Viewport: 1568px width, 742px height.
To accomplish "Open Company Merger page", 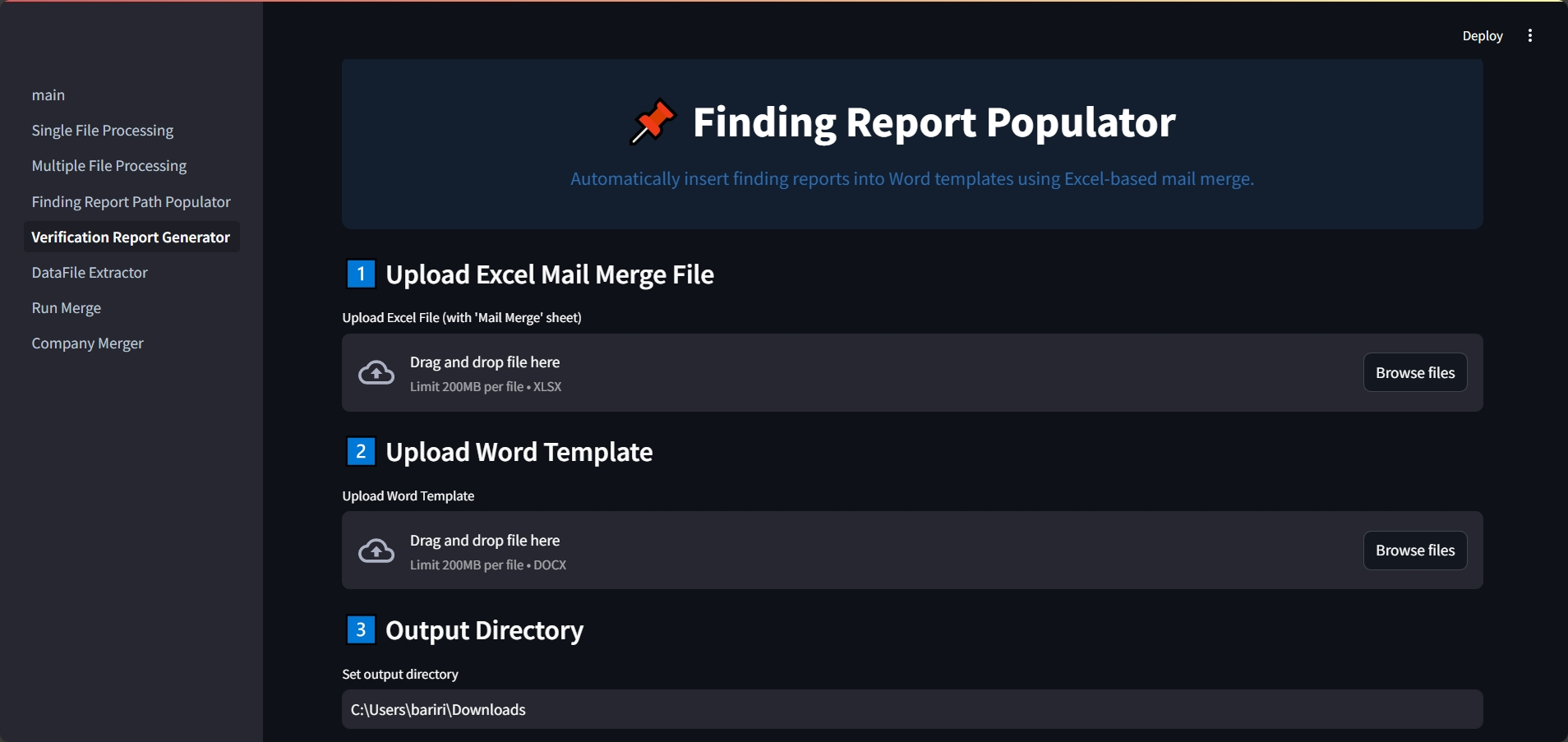I will pyautogui.click(x=88, y=343).
